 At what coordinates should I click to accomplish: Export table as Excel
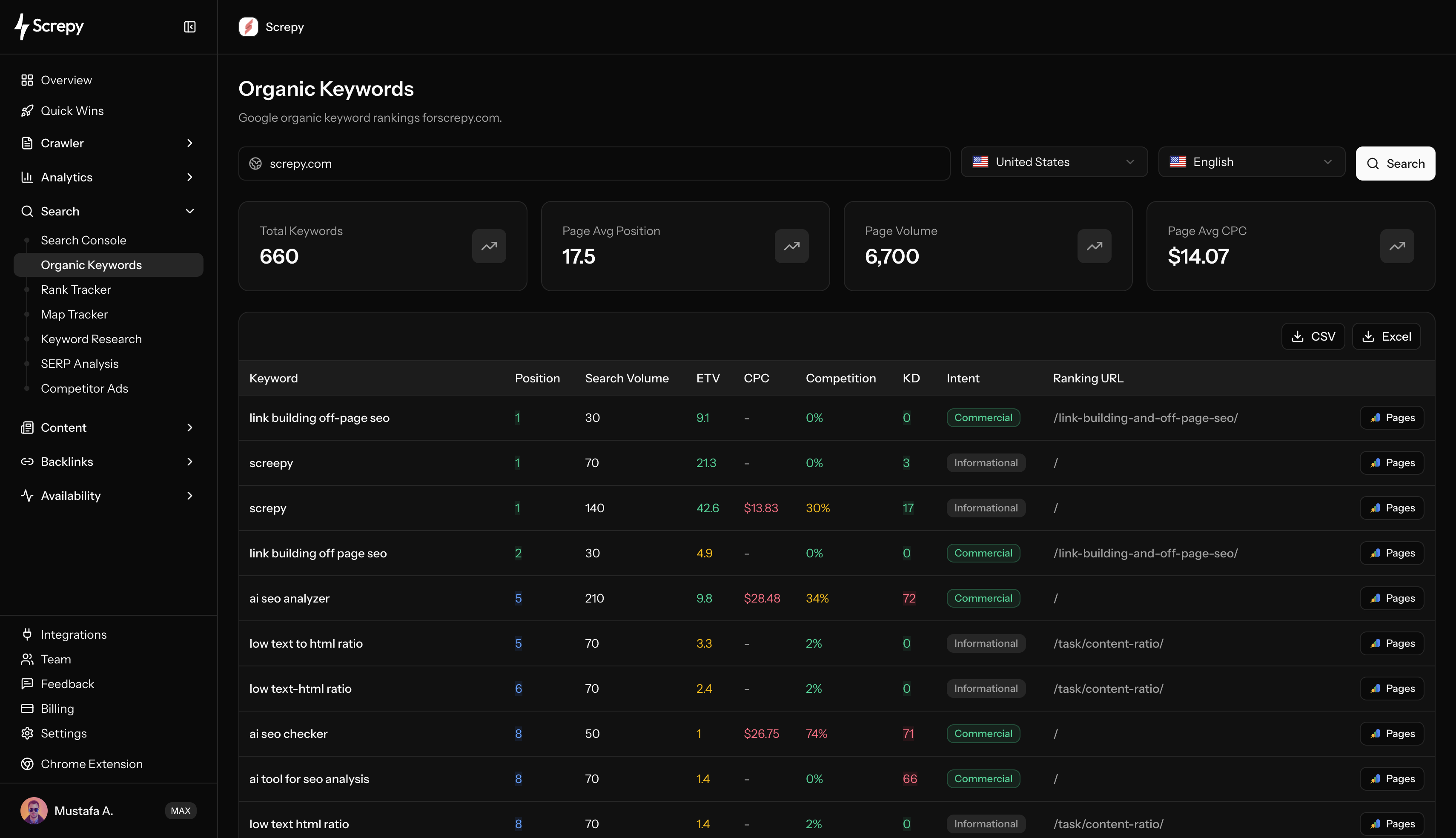(x=1386, y=337)
